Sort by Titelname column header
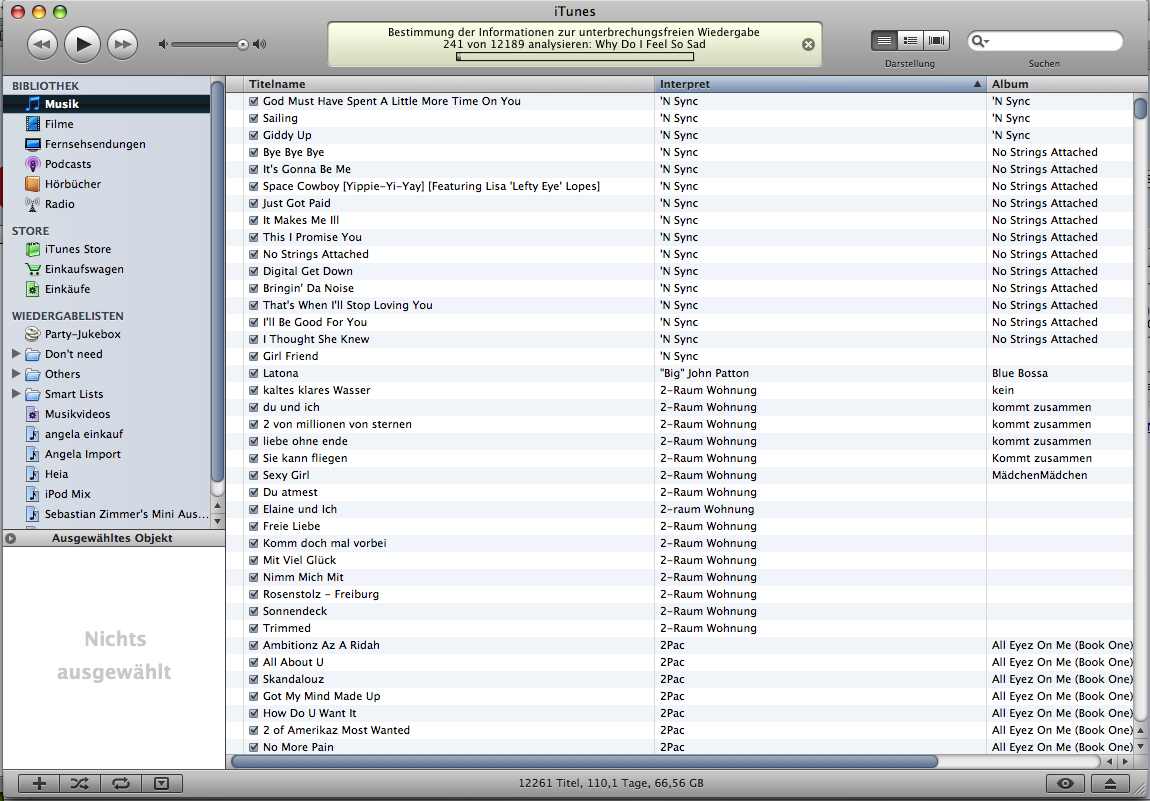The width and height of the screenshot is (1150, 801). click(x=449, y=84)
